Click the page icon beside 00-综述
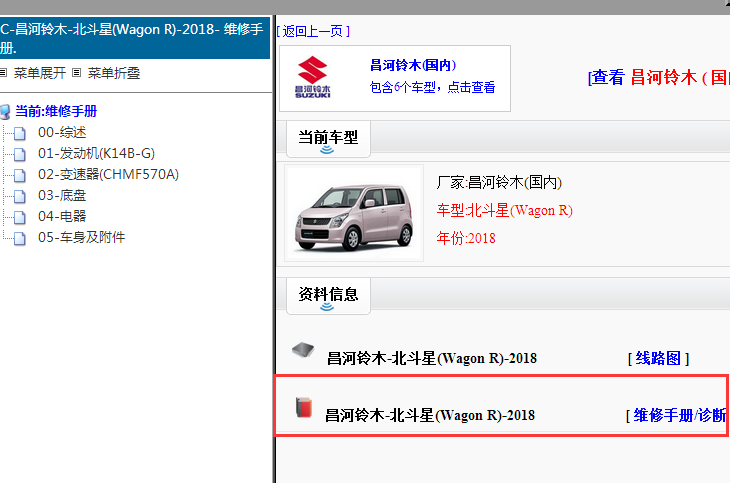This screenshot has width=730, height=483. coord(20,133)
